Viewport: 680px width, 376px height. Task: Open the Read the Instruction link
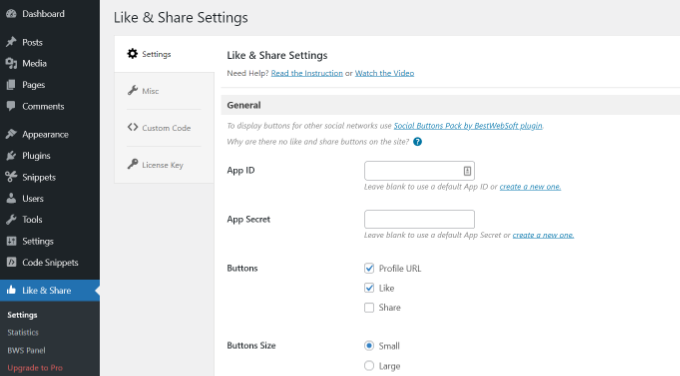[307, 73]
